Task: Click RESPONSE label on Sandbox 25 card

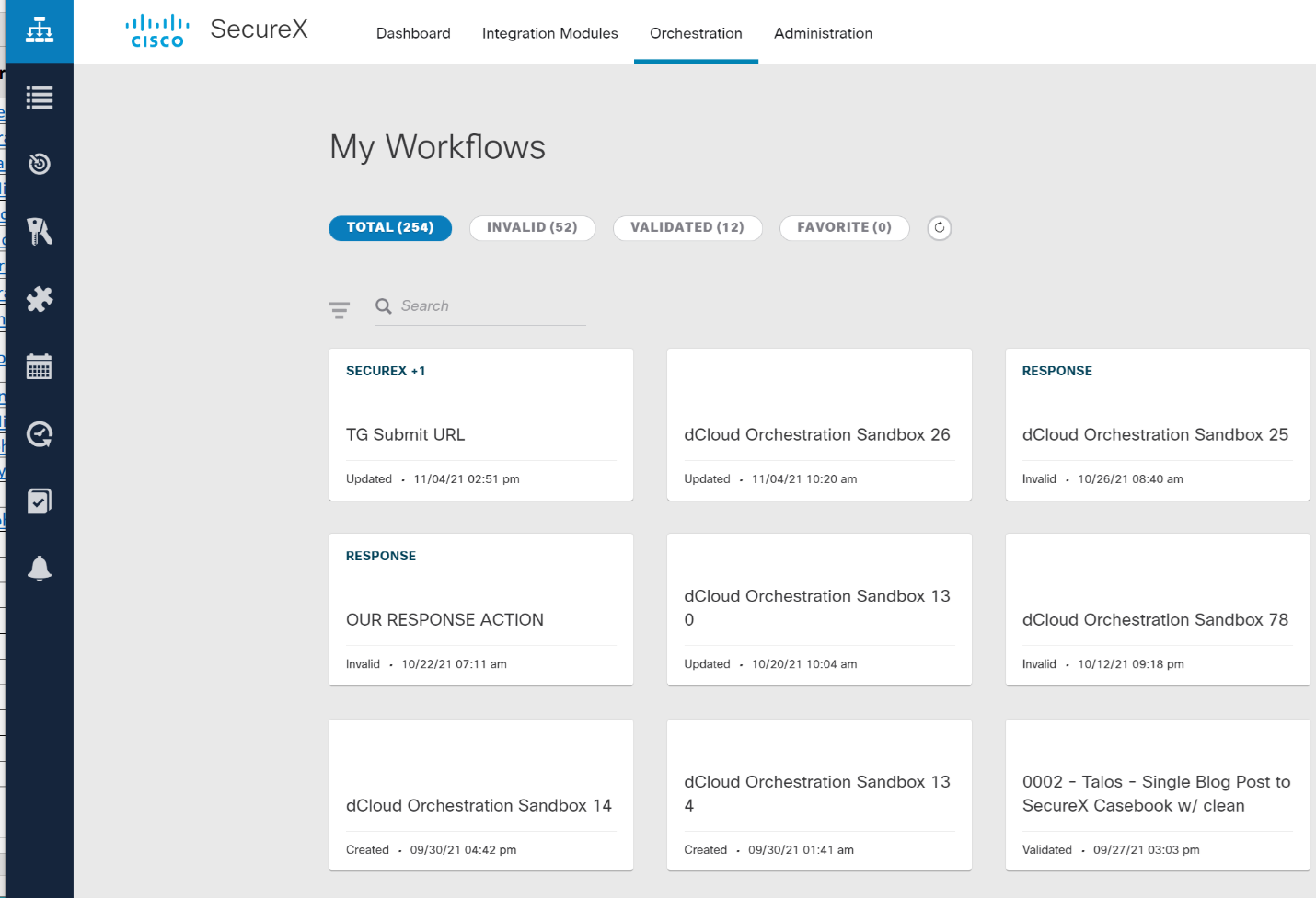Action: tap(1057, 371)
